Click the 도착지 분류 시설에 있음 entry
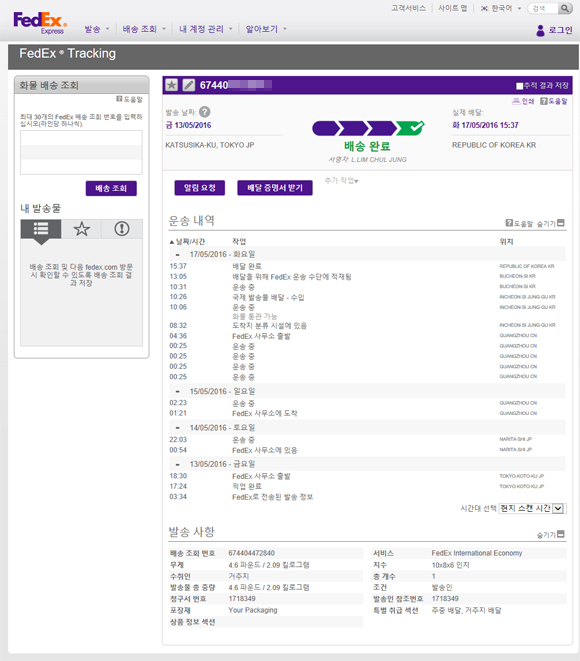 (269, 325)
